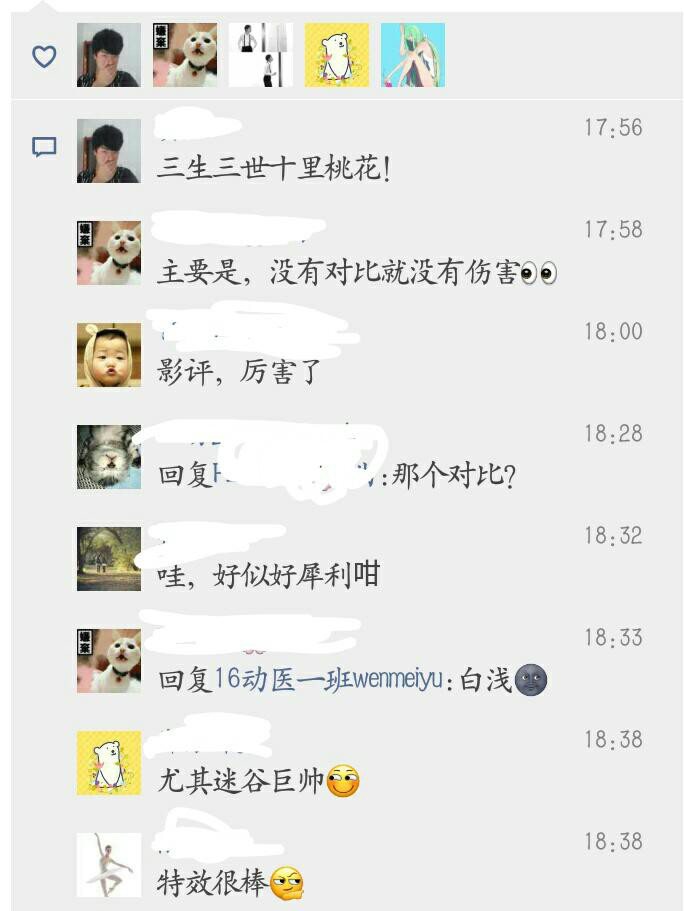Image resolution: width=684 pixels, height=911 pixels.
Task: Tap the ballerina avatar at 18:38
Action: click(109, 865)
